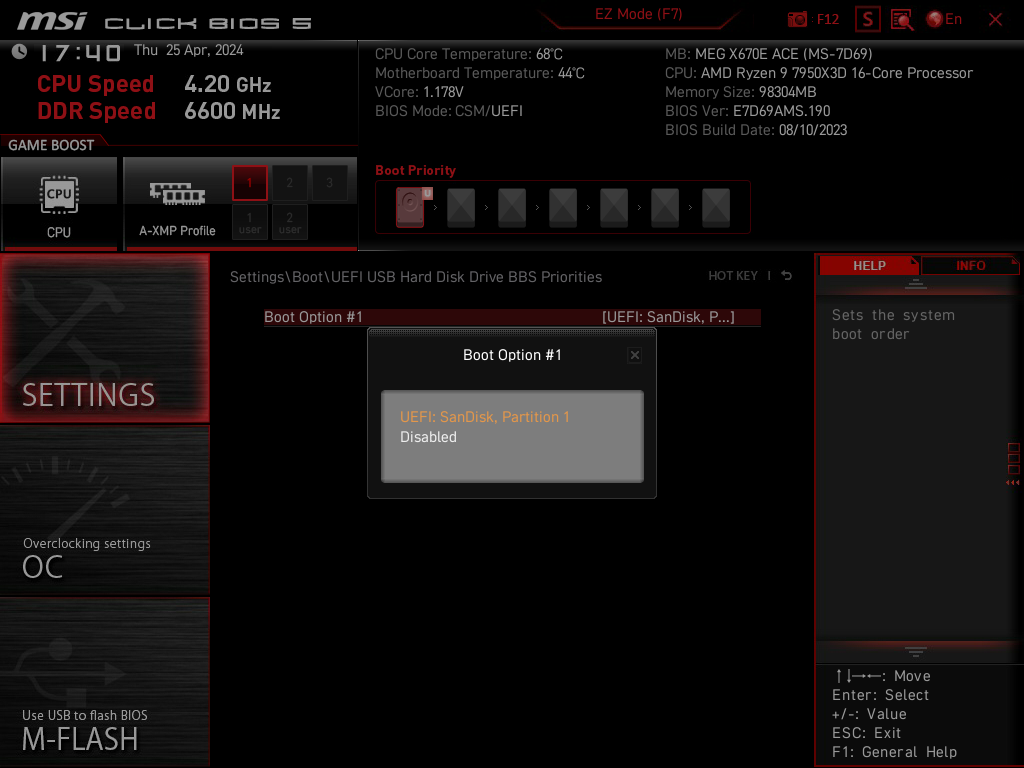Collapse the help panel top handle
The width and height of the screenshot is (1024, 768).
tap(916, 283)
